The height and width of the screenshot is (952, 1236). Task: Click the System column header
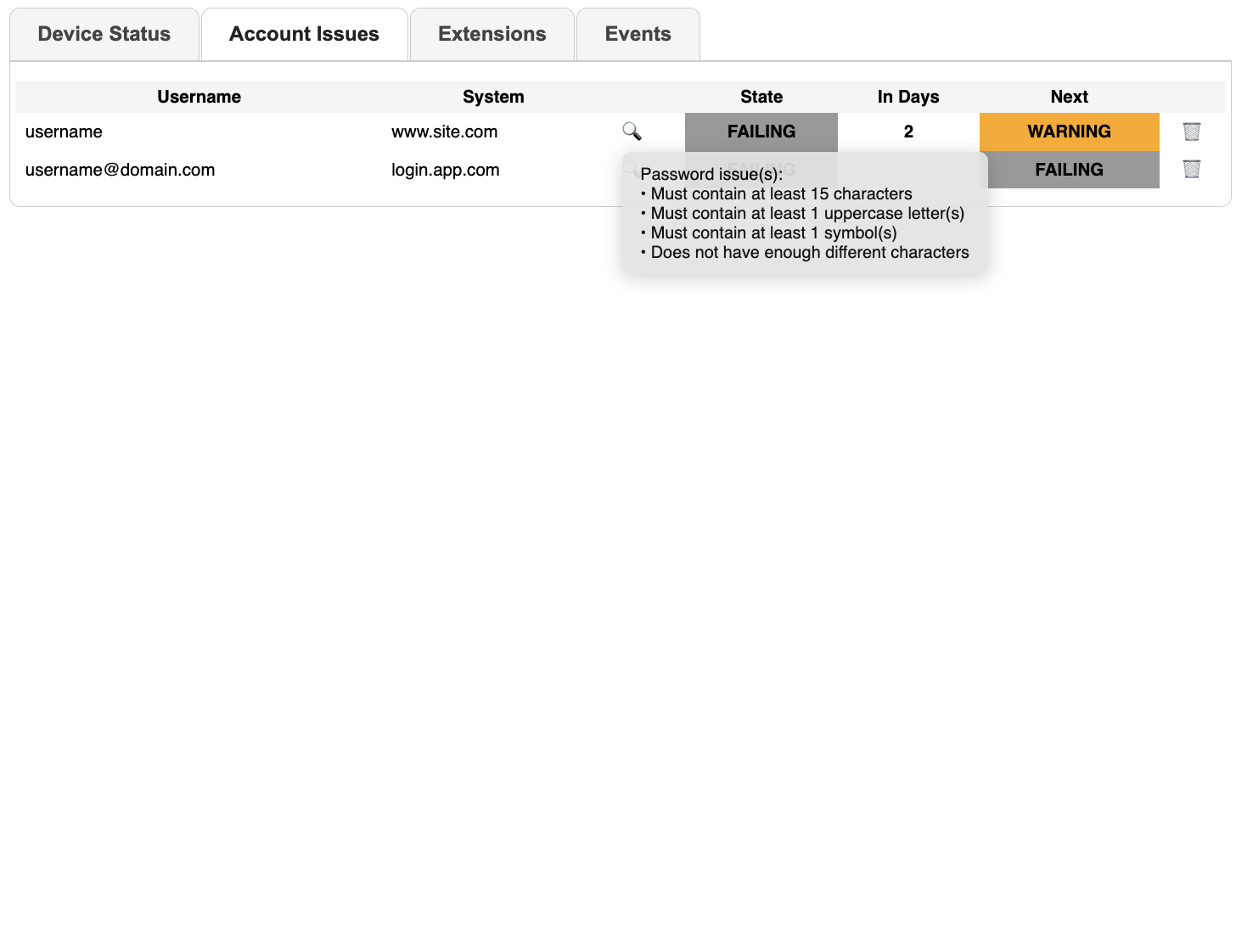tap(493, 97)
